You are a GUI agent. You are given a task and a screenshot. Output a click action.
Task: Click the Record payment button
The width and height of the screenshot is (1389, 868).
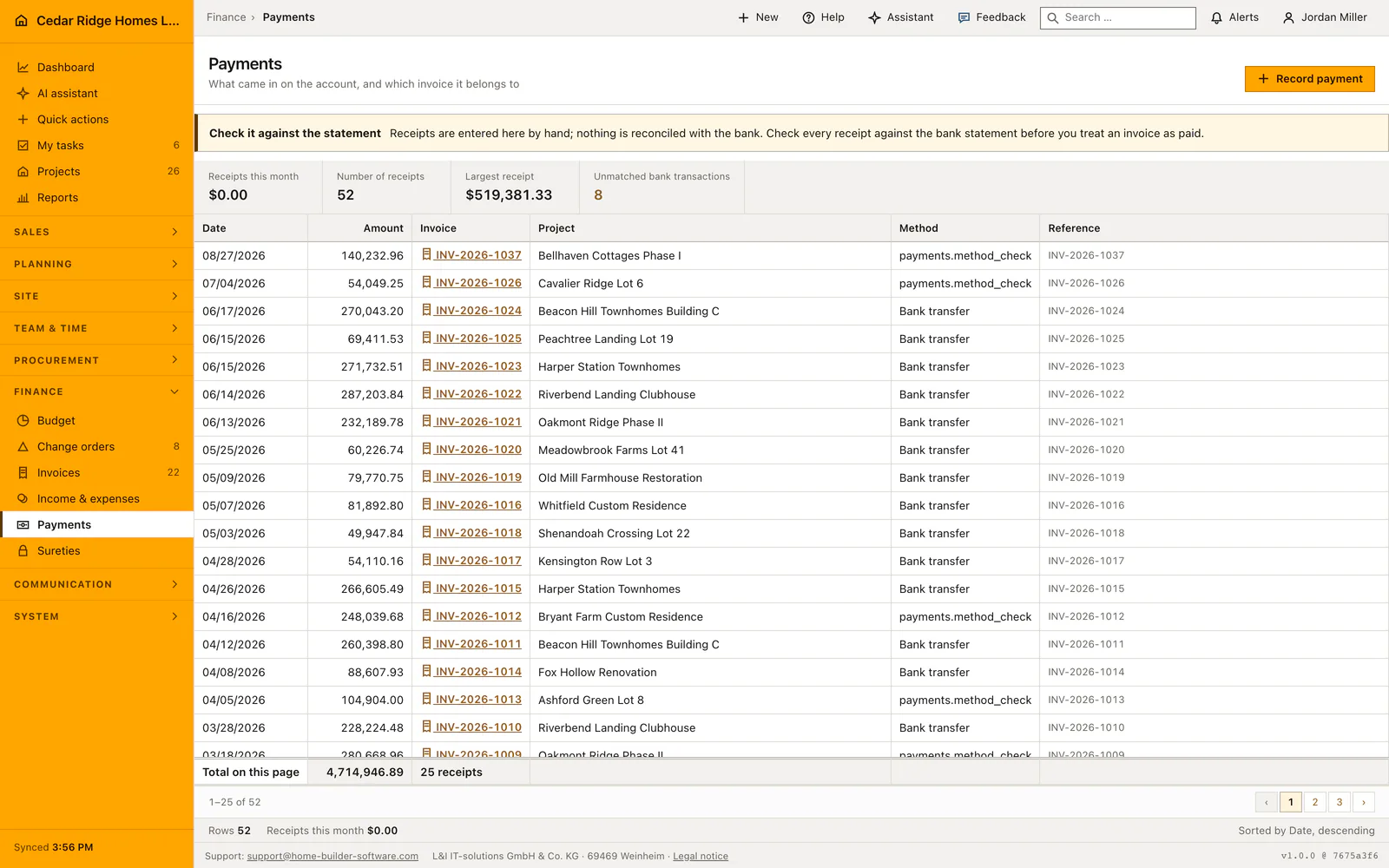[1309, 79]
